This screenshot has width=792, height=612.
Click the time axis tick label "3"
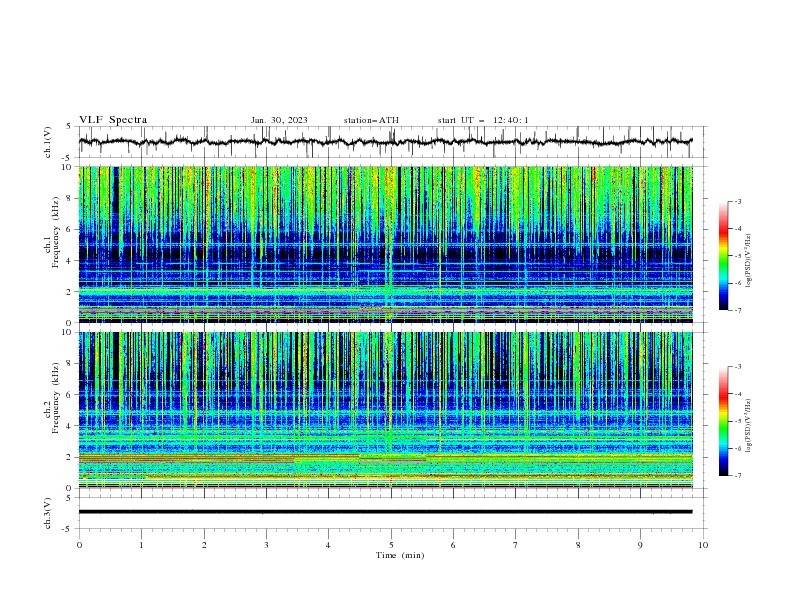point(266,545)
